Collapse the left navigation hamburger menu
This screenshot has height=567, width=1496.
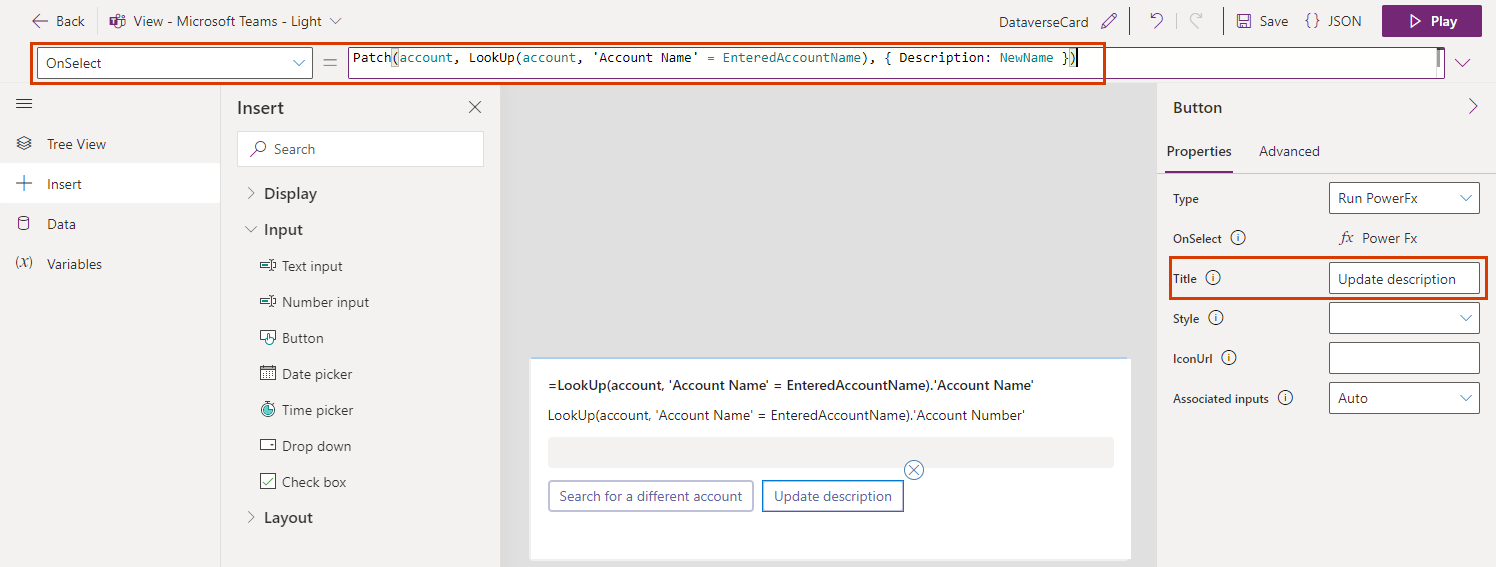pos(25,104)
